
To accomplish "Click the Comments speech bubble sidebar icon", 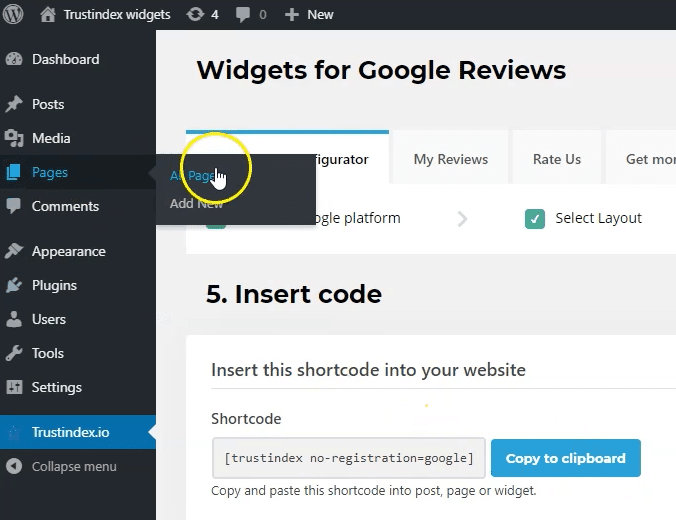I will 13,206.
